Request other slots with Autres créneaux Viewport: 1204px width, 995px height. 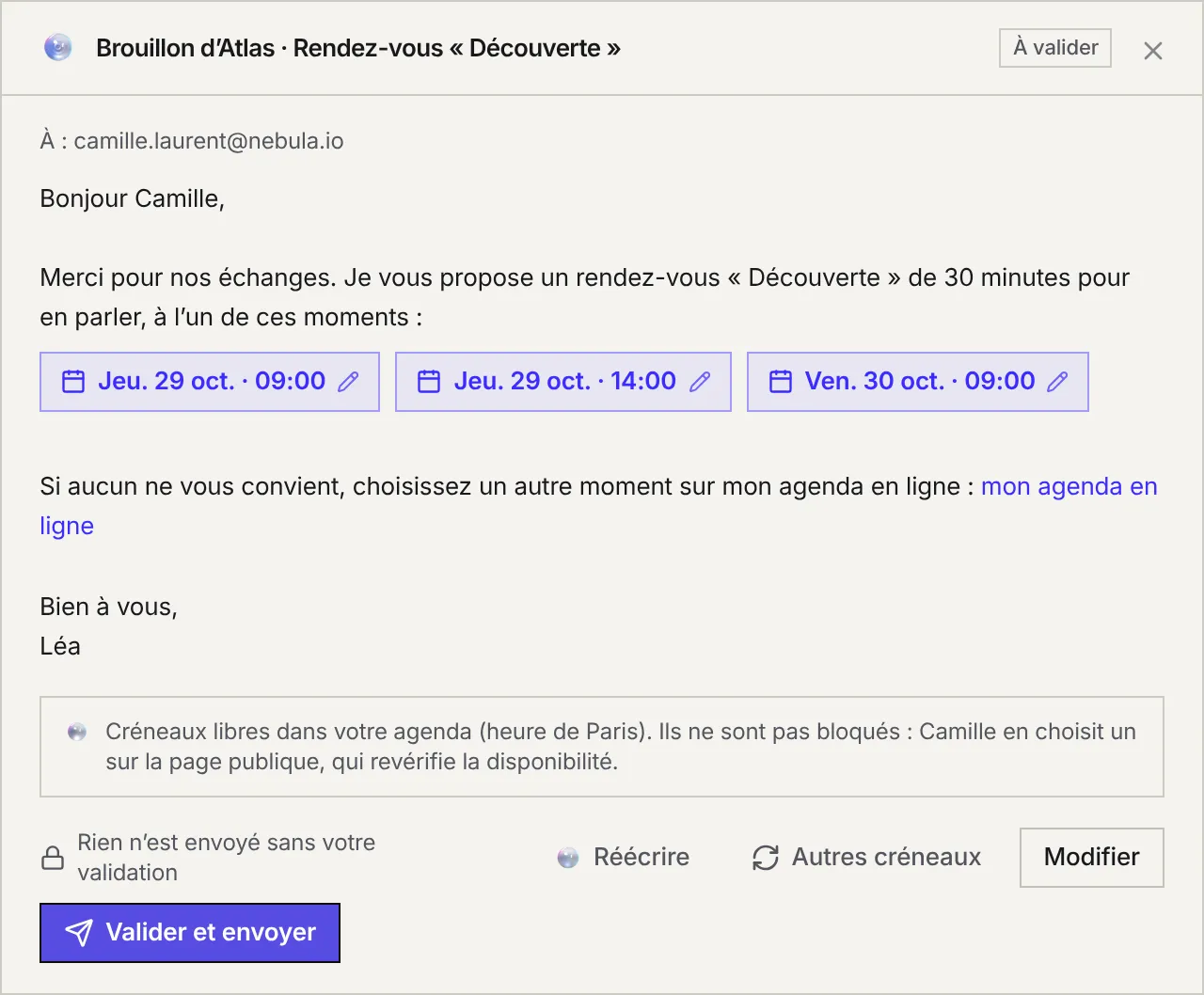point(866,858)
